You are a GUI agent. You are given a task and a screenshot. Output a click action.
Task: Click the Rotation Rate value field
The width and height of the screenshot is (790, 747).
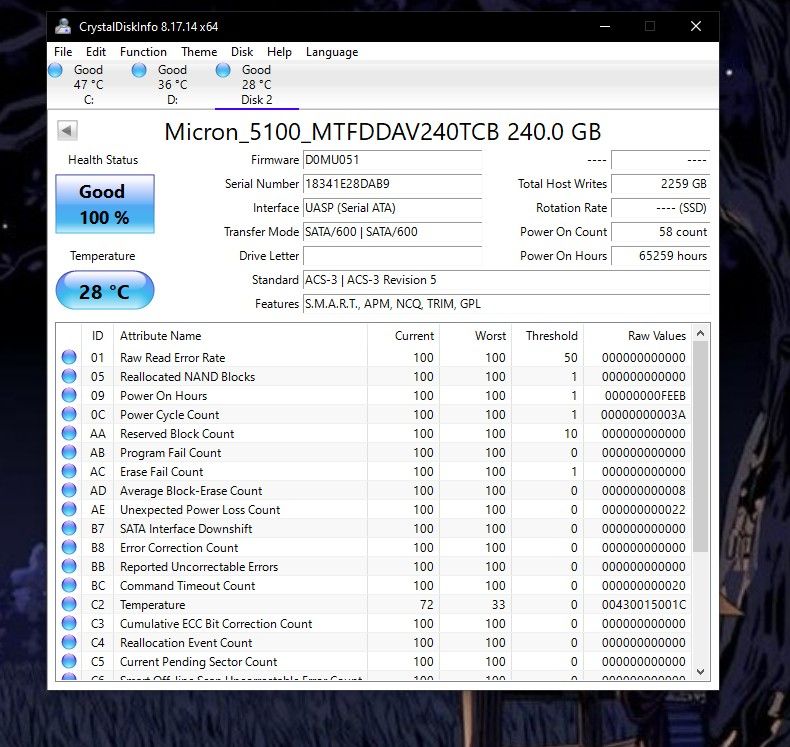(661, 208)
